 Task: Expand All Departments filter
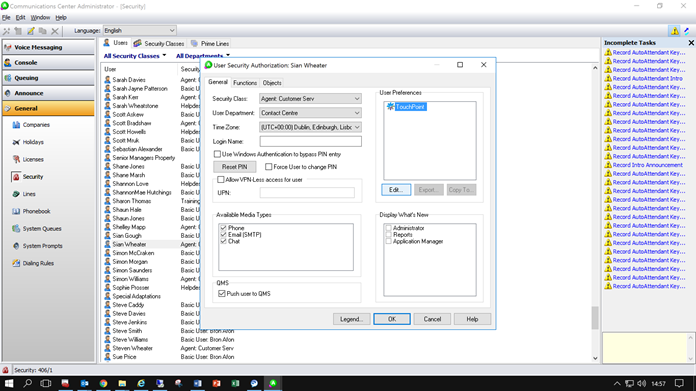(203, 56)
